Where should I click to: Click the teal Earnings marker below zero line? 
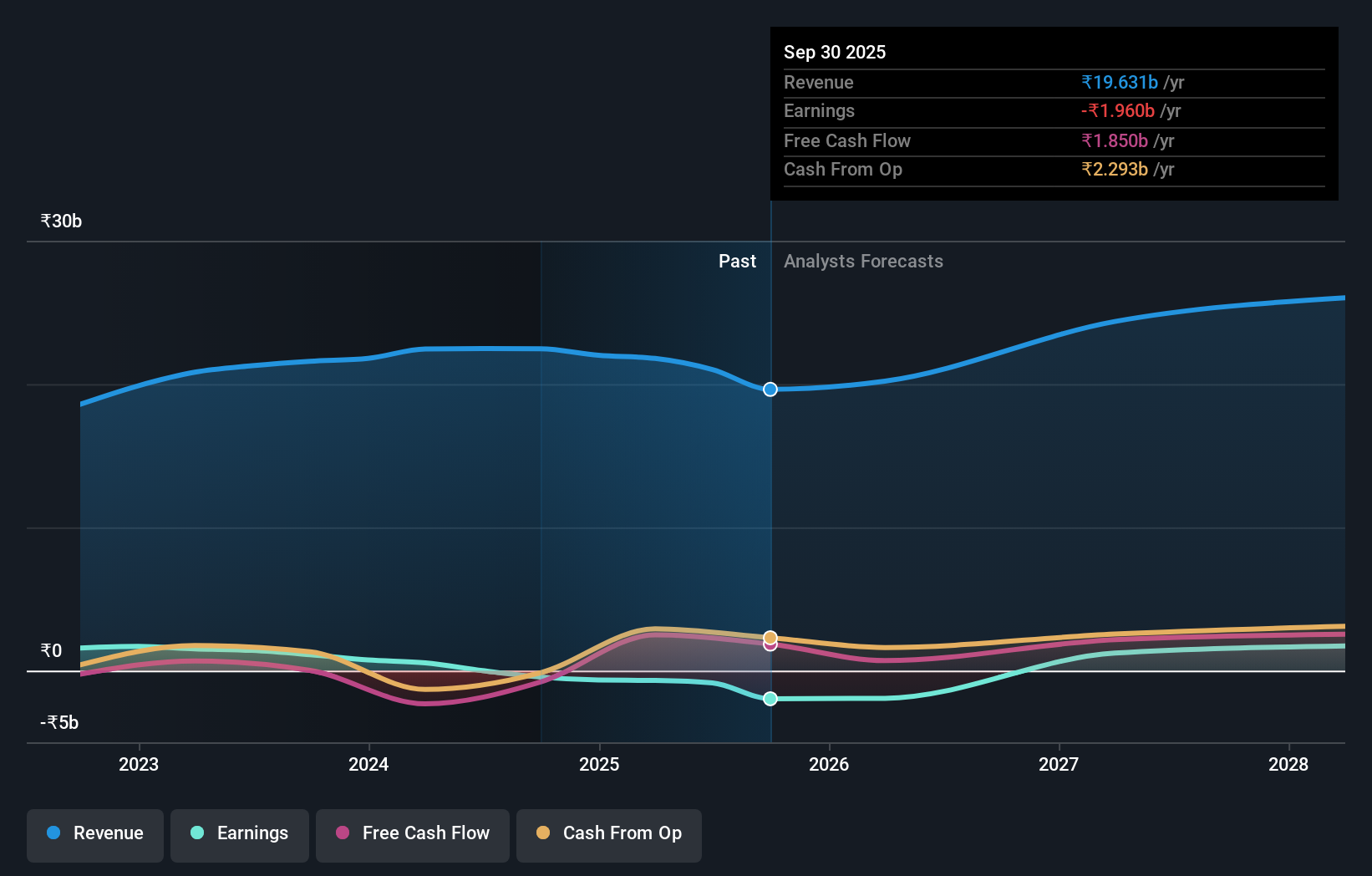(770, 699)
